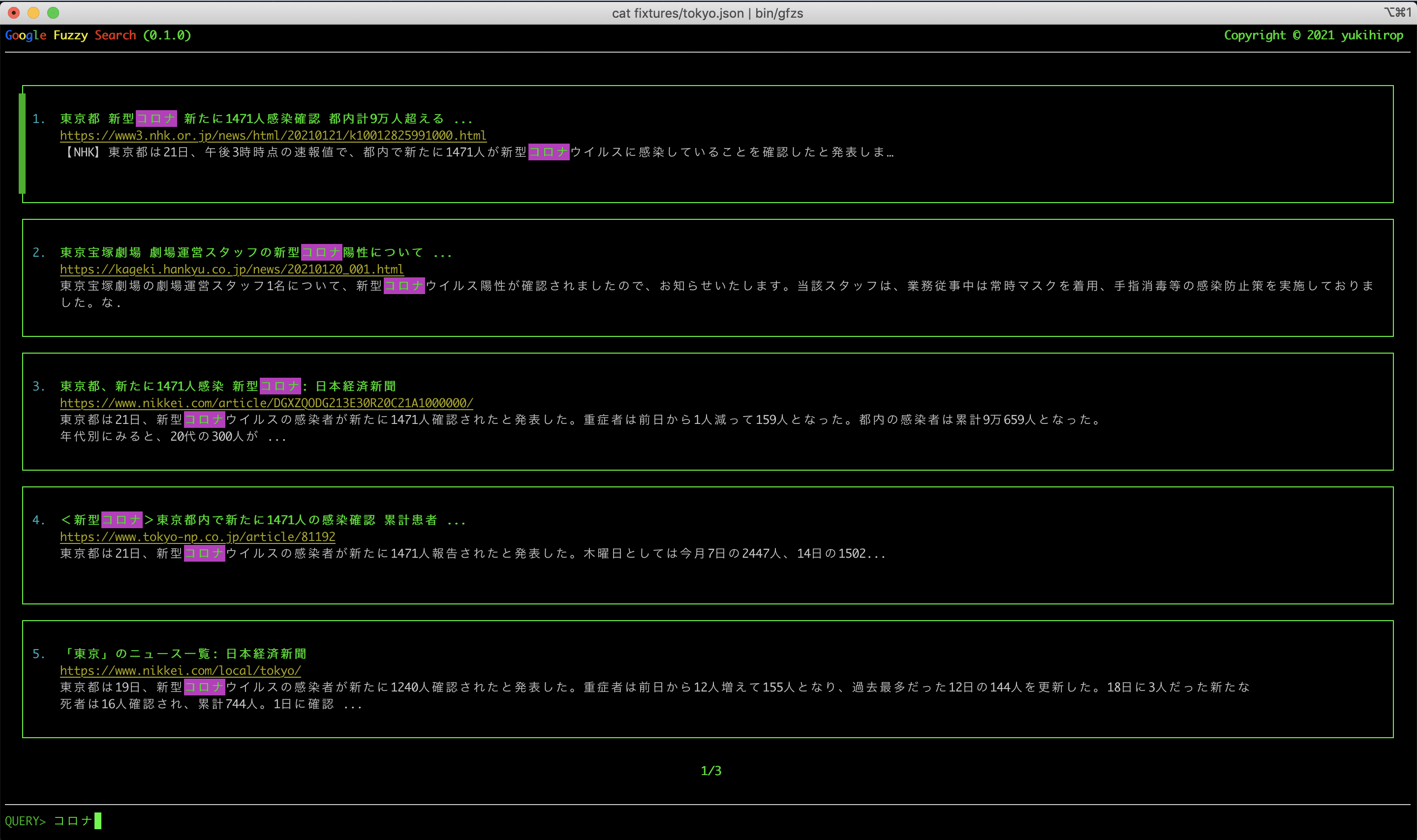Viewport: 1417px width, 840px height.
Task: Click the highlighted コロナ in NHK snippet
Action: [x=548, y=152]
